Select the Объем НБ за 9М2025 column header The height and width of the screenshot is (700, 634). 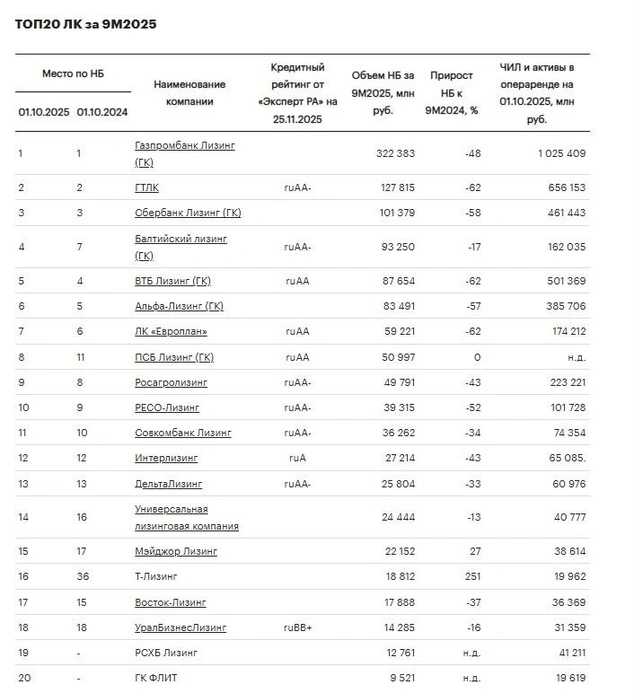pos(383,93)
